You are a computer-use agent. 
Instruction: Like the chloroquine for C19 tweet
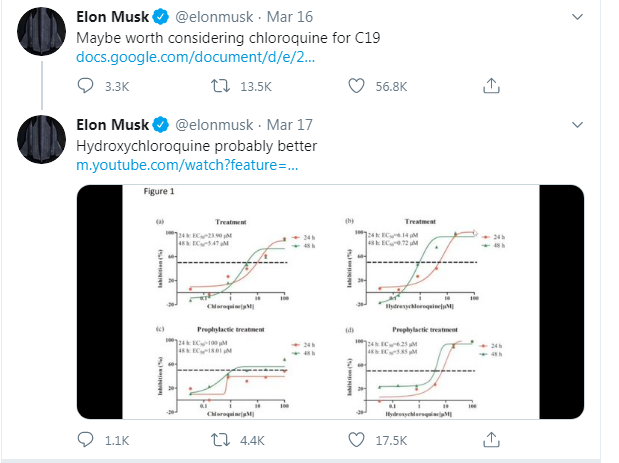pyautogui.click(x=357, y=87)
